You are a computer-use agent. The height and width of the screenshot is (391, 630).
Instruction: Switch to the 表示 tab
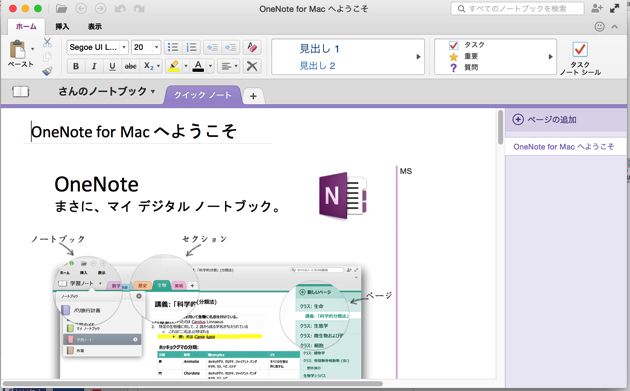pyautogui.click(x=95, y=27)
